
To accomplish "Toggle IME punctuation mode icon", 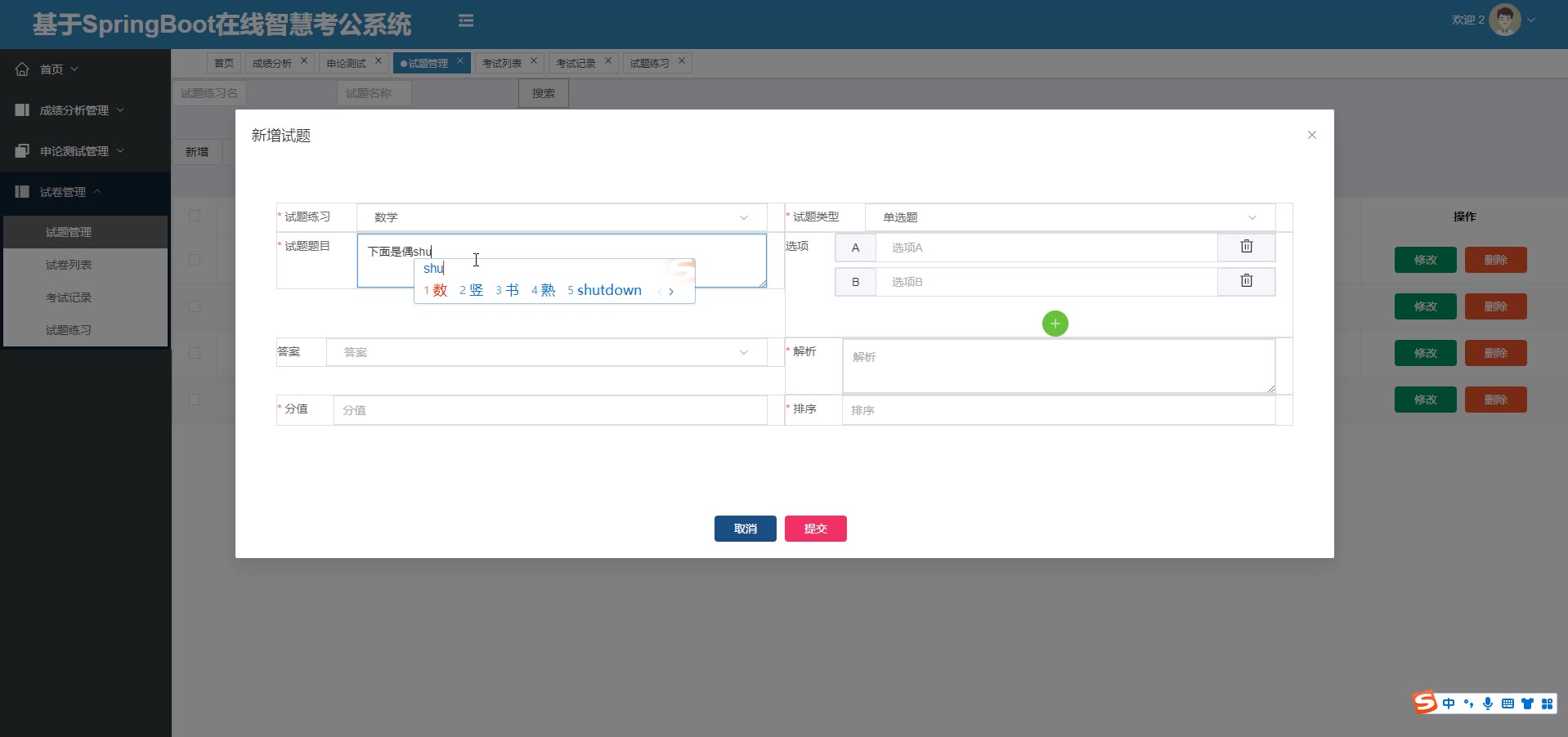I will (1468, 703).
